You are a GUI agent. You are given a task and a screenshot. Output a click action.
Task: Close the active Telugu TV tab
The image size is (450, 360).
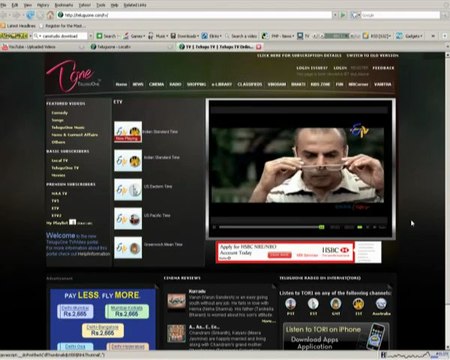(x=259, y=47)
